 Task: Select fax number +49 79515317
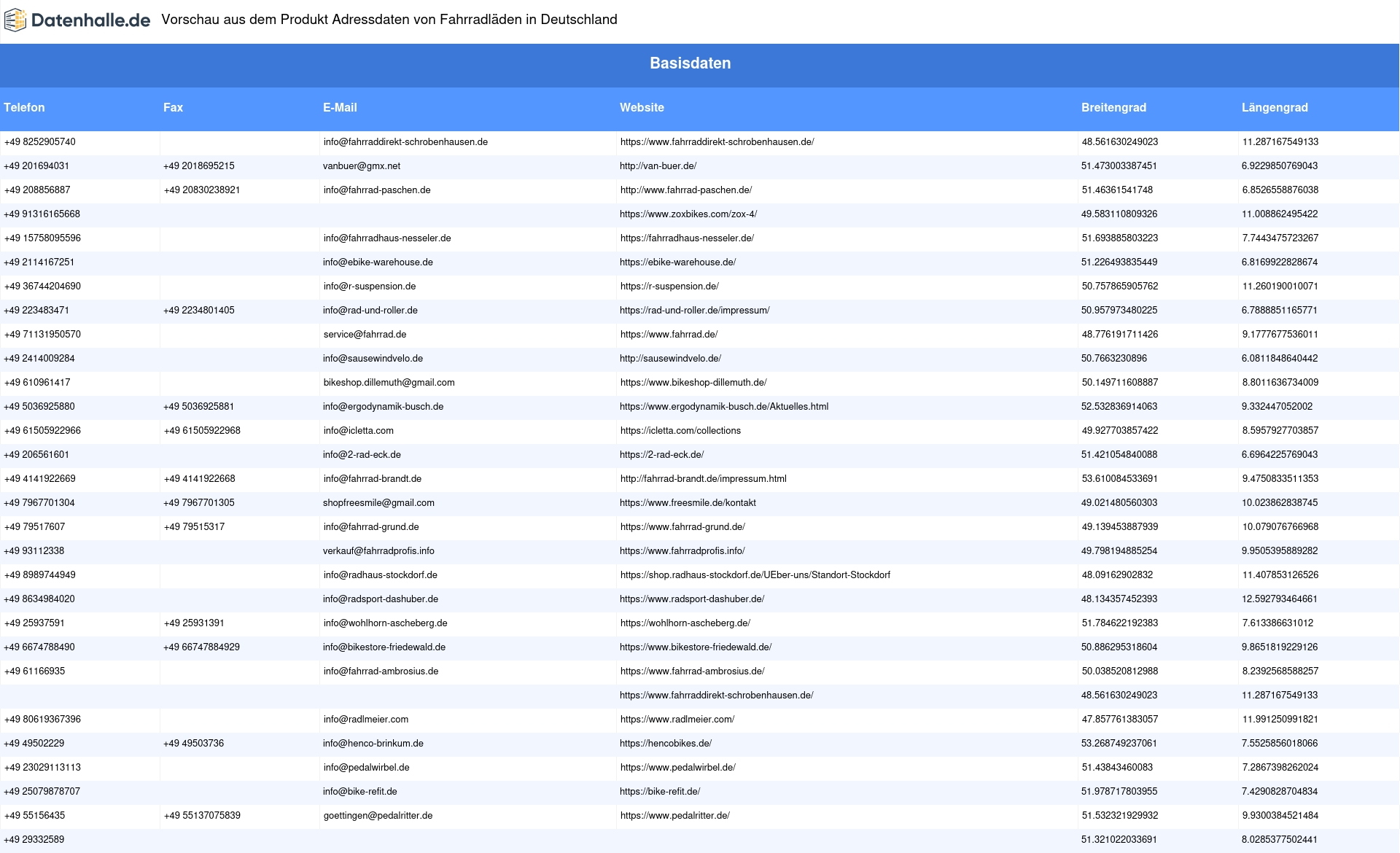point(194,527)
